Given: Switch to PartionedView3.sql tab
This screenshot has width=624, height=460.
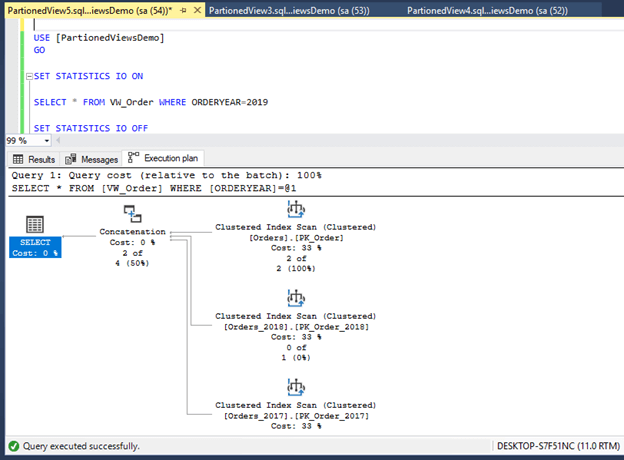Looking at the screenshot, I should click(x=289, y=10).
